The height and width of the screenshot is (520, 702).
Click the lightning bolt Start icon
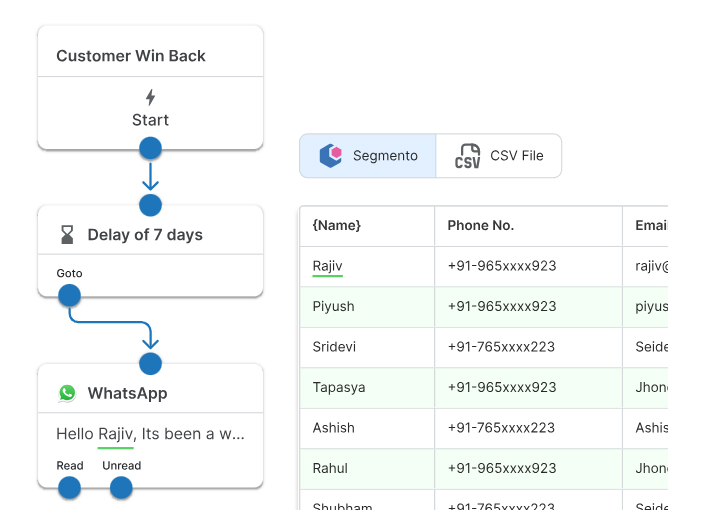coord(150,97)
